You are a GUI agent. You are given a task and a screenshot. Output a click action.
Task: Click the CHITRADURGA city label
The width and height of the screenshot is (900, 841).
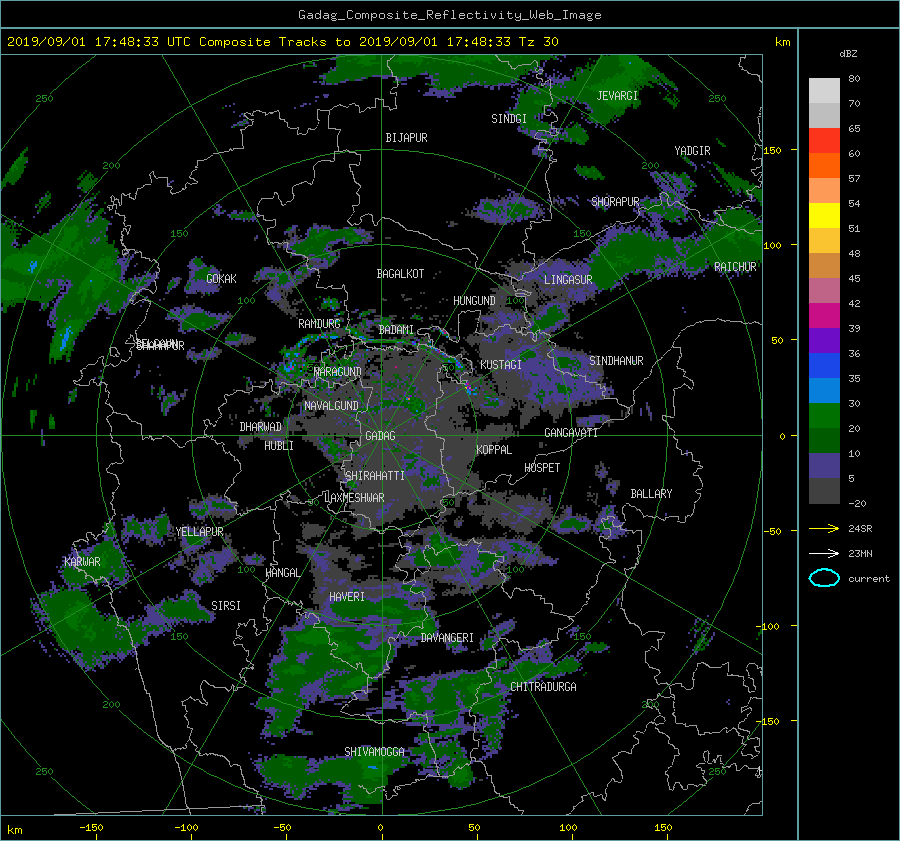(x=543, y=687)
